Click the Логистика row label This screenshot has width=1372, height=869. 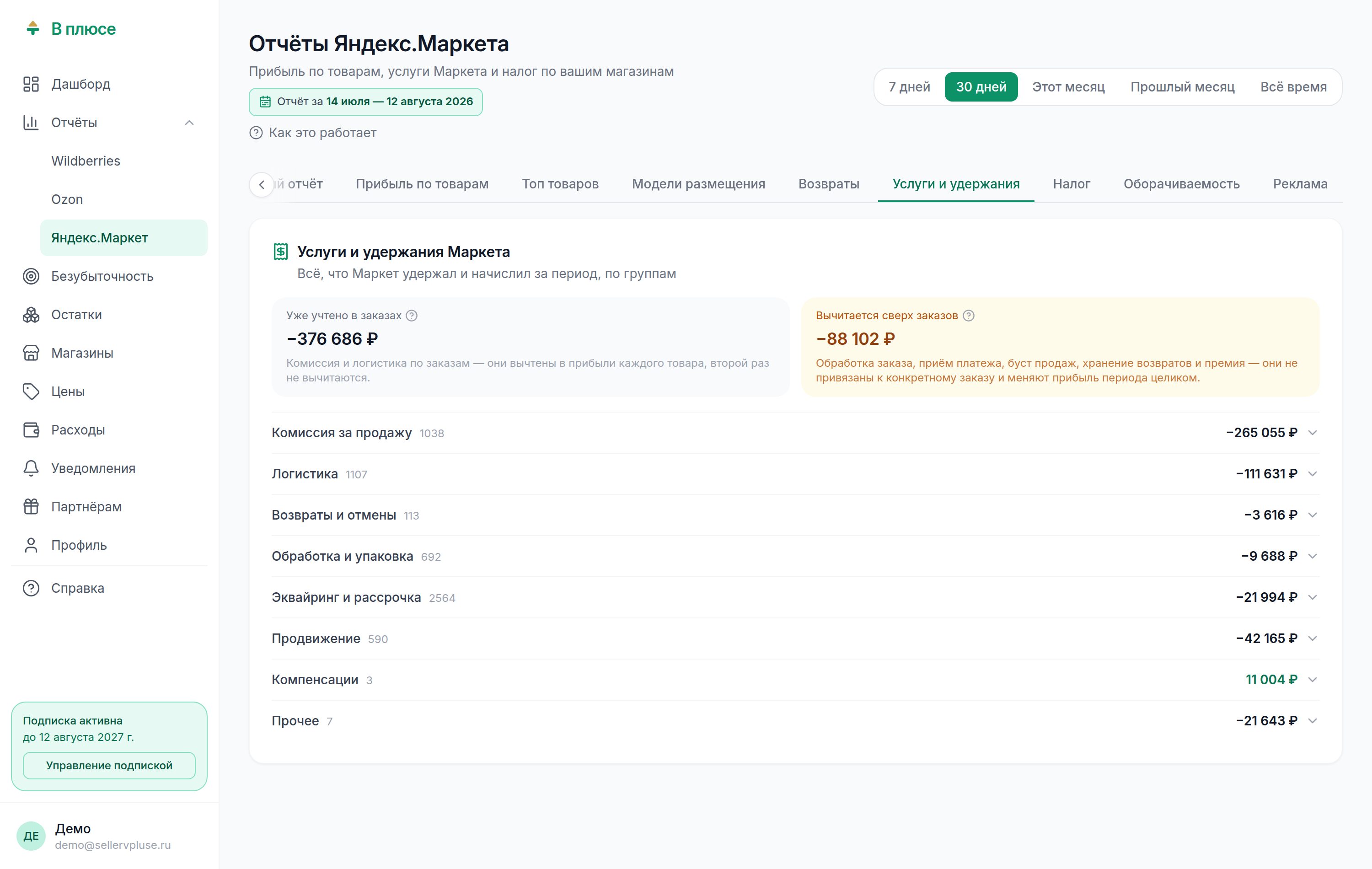[304, 474]
